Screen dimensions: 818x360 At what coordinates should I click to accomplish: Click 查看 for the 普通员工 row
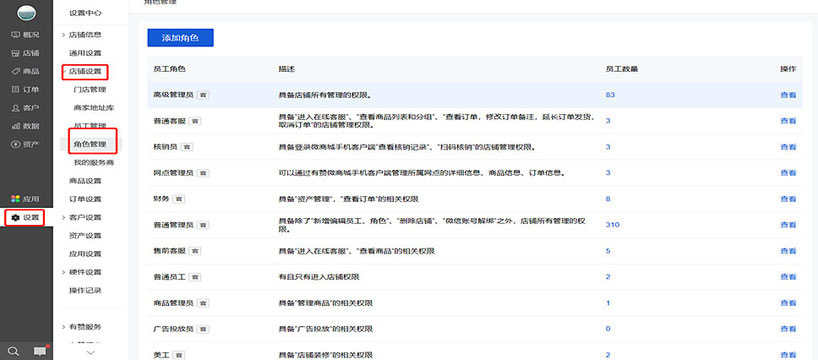pyautogui.click(x=788, y=277)
